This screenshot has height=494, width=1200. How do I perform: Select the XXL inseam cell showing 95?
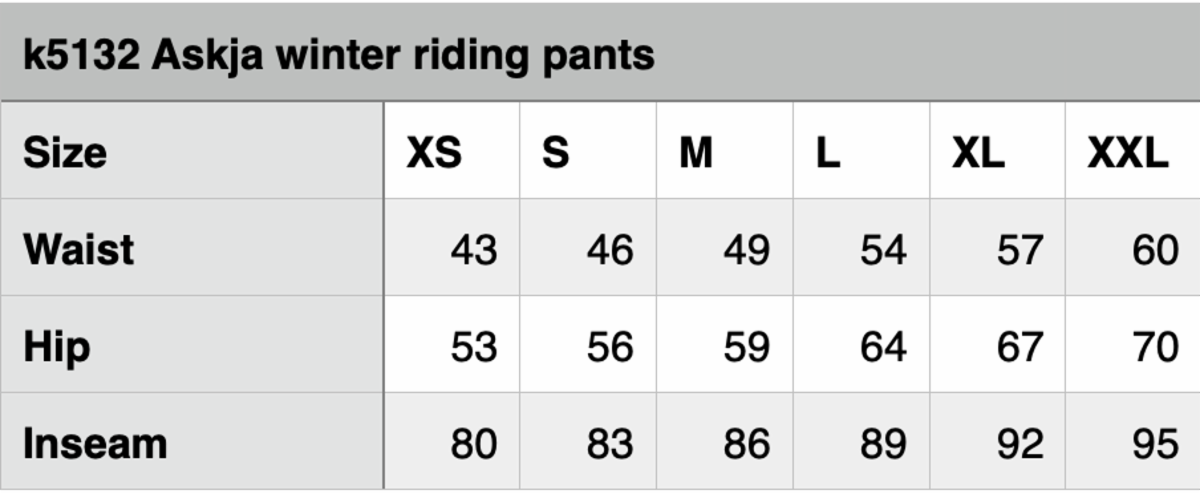tap(1155, 444)
